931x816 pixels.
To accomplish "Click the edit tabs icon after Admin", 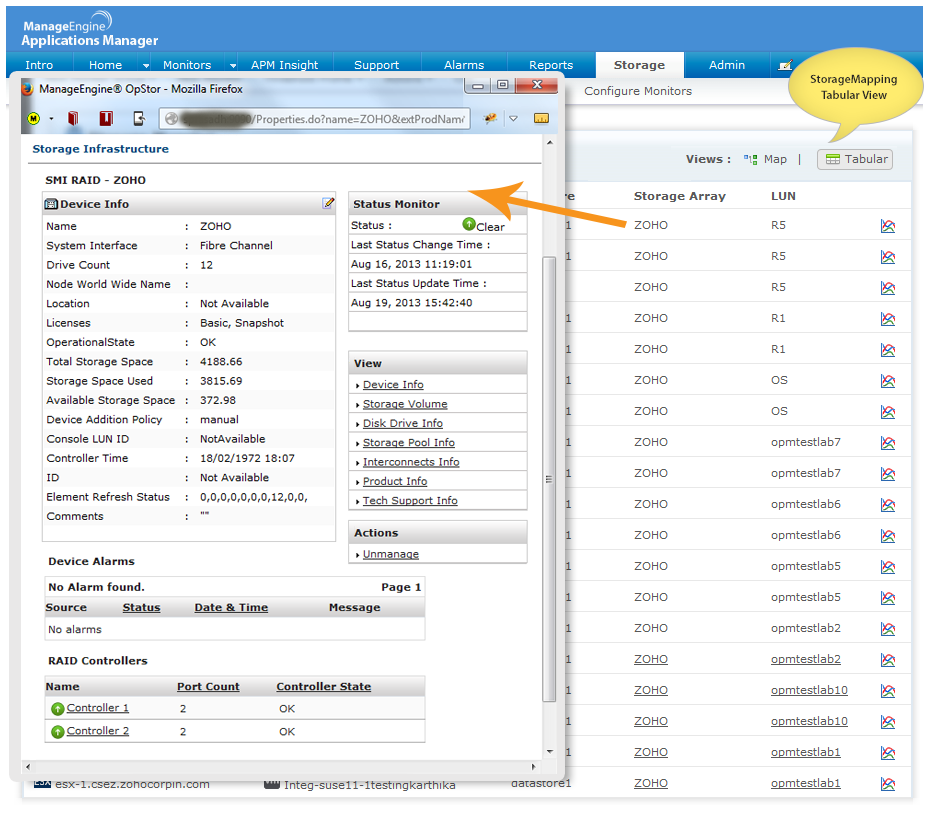I will click(785, 65).
